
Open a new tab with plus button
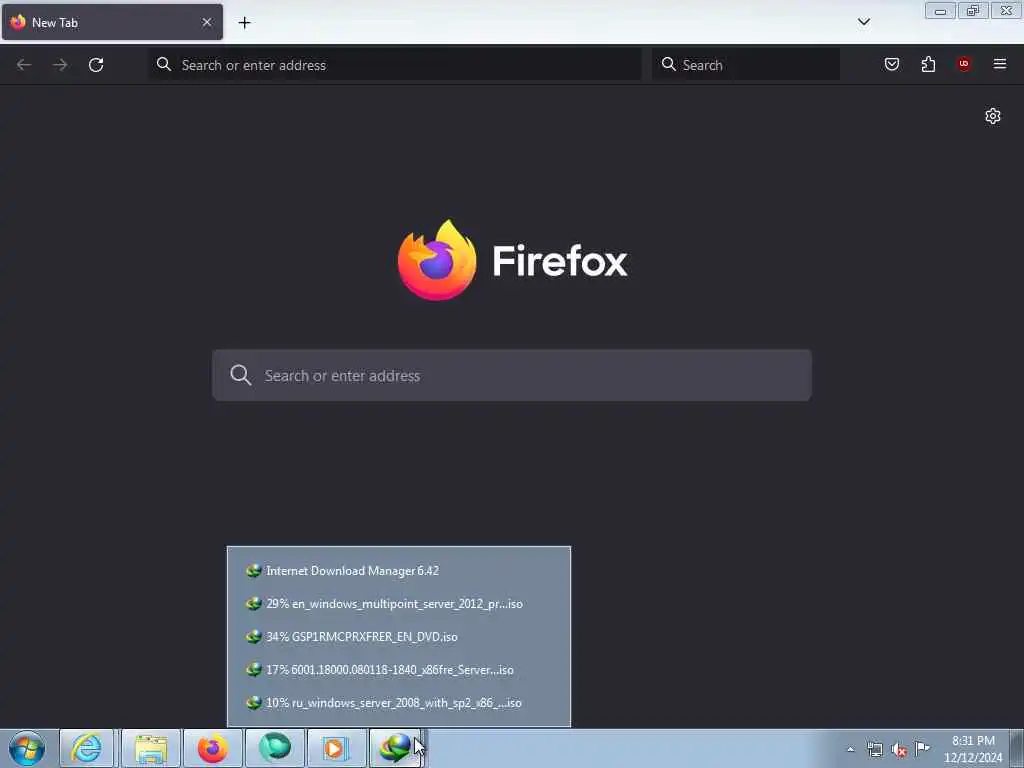(244, 23)
